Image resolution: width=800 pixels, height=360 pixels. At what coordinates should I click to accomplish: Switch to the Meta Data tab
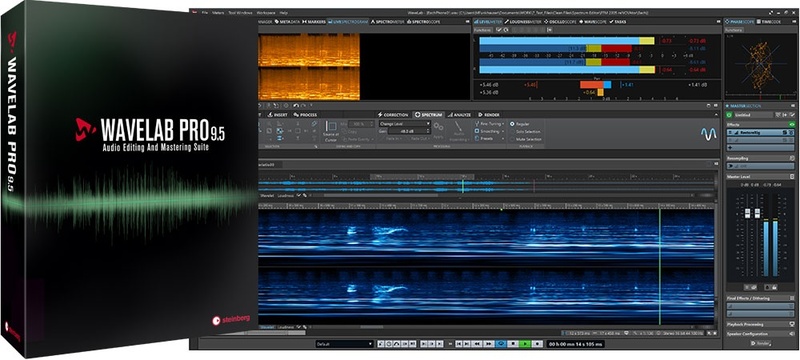(x=287, y=22)
